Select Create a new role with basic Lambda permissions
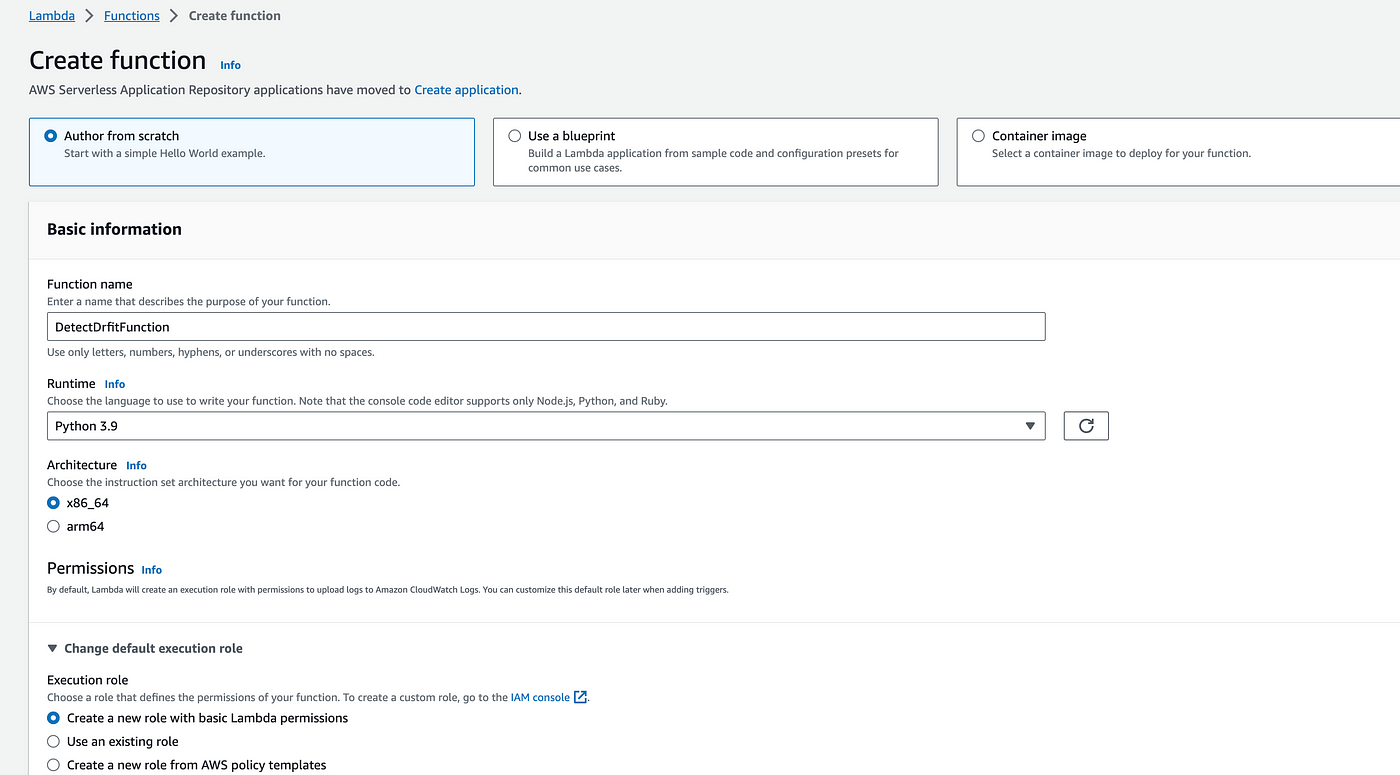This screenshot has width=1400, height=775. 54,718
